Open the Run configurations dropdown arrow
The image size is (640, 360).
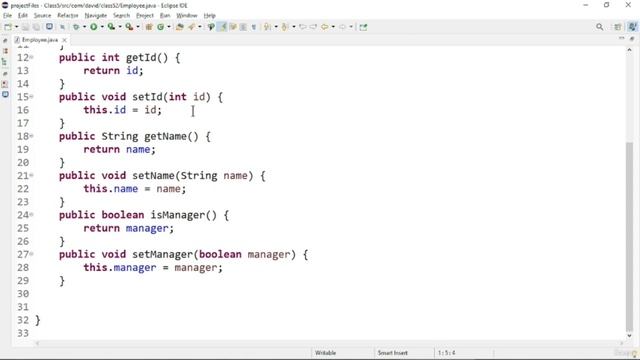tap(102, 27)
